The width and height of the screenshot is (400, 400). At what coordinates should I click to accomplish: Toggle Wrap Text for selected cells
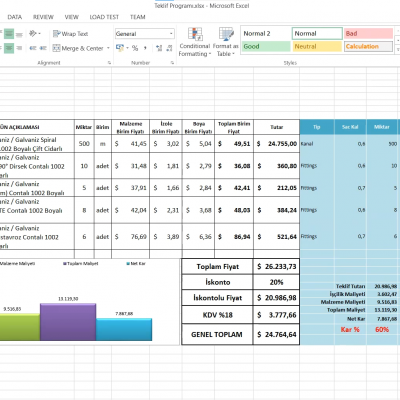pos(70,34)
